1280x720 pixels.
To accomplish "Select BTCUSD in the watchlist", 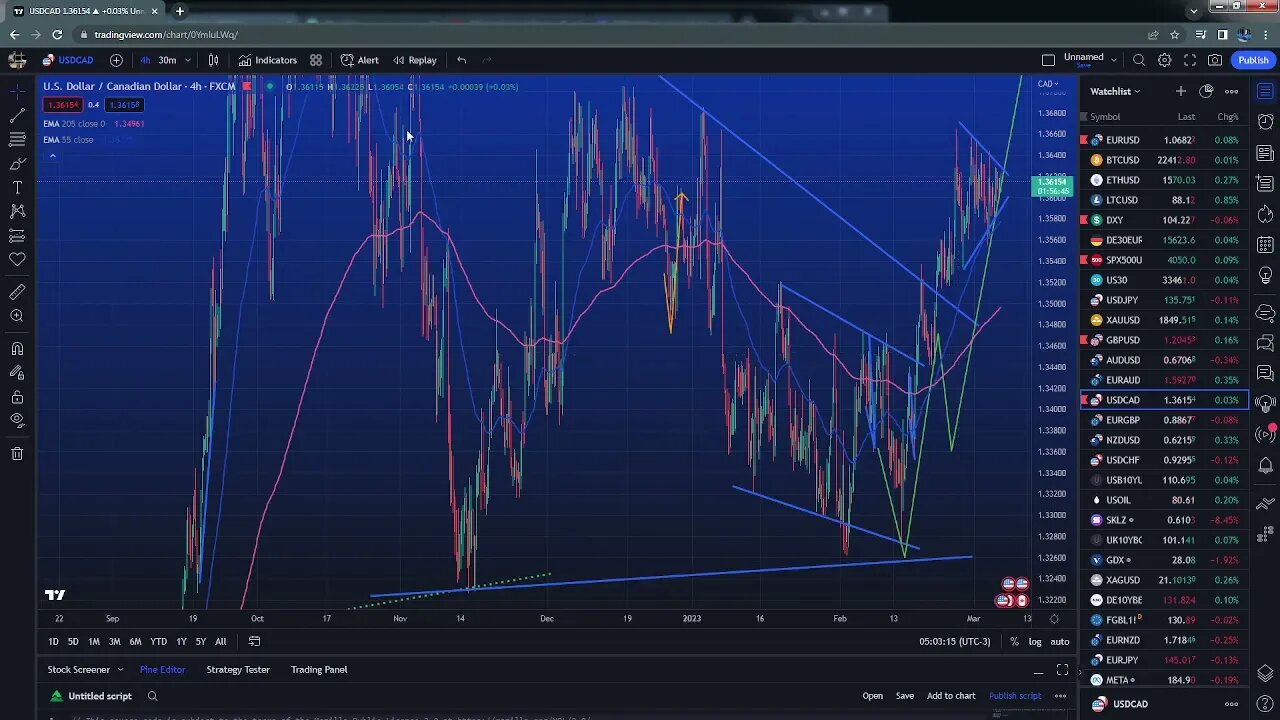I will [x=1164, y=160].
